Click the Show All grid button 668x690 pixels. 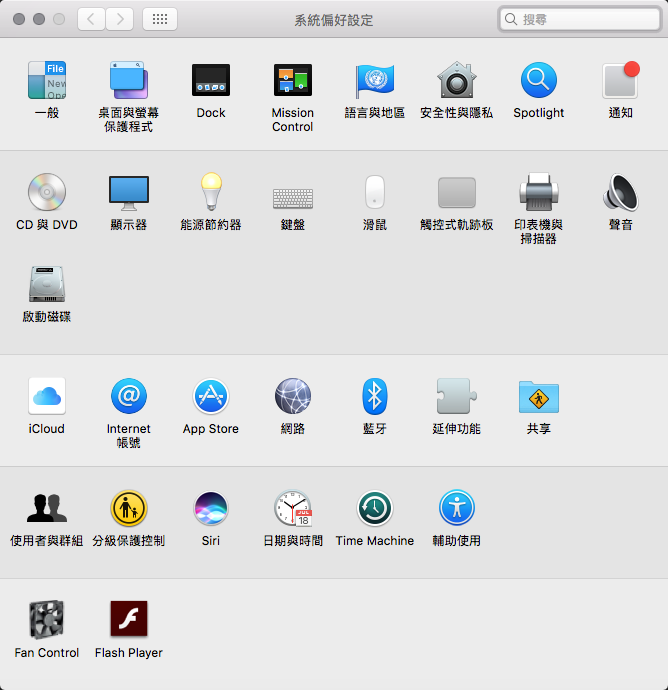(x=160, y=19)
